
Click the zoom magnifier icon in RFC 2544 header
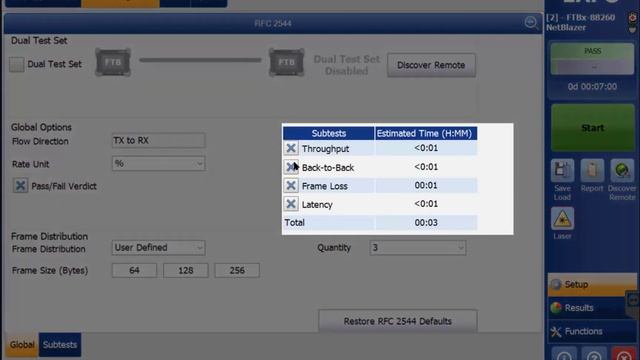point(531,22)
